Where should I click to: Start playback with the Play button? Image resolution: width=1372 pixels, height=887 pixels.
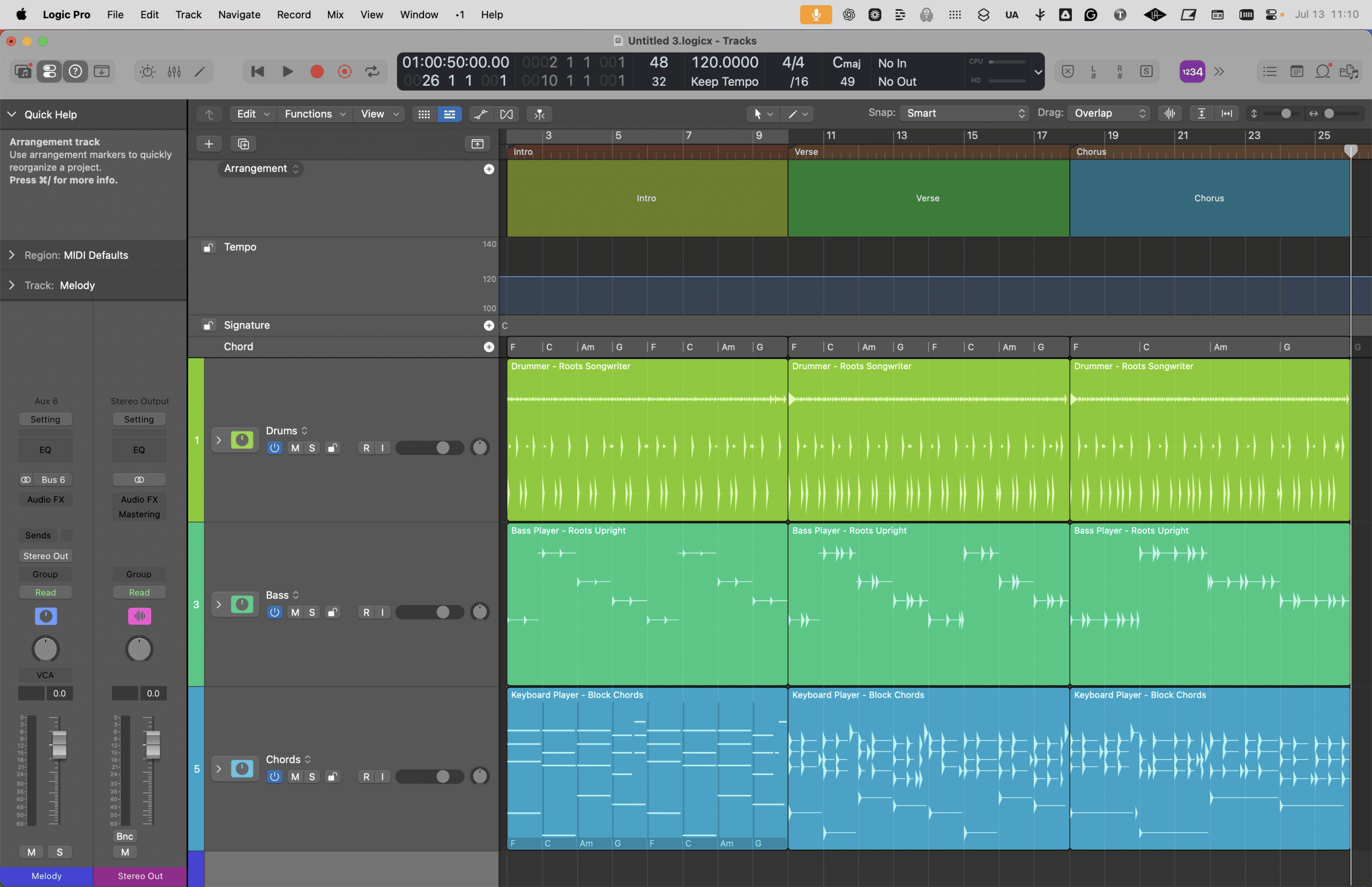tap(287, 71)
